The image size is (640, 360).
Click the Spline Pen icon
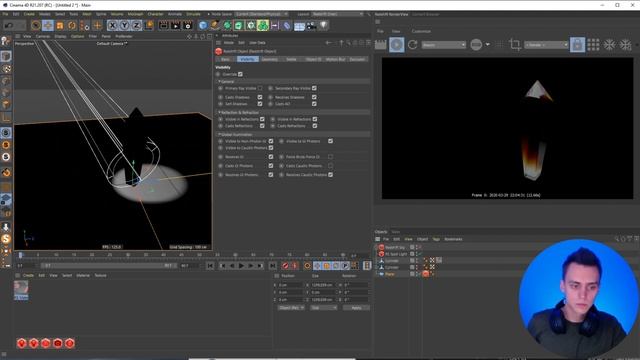pyautogui.click(x=215, y=26)
